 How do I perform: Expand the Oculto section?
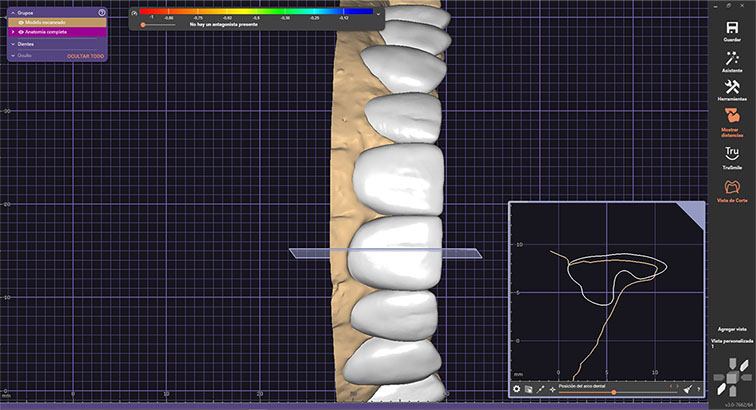point(12,56)
